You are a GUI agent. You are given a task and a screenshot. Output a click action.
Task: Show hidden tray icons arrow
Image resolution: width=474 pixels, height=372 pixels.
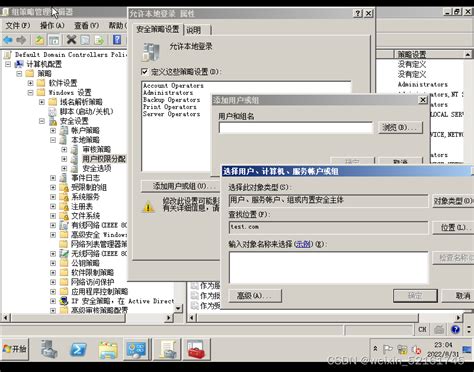375,349
